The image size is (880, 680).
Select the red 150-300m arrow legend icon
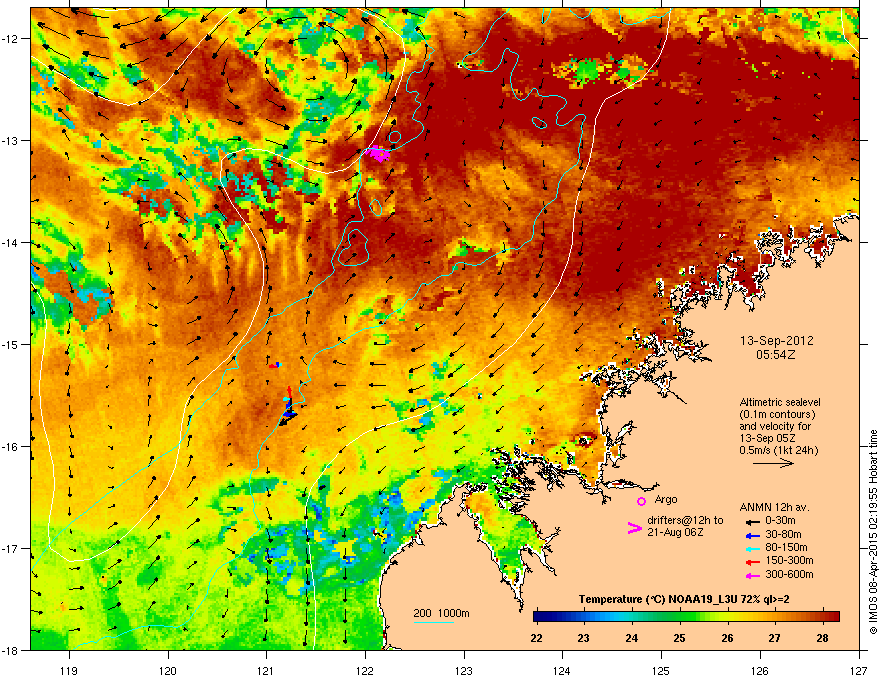[753, 562]
